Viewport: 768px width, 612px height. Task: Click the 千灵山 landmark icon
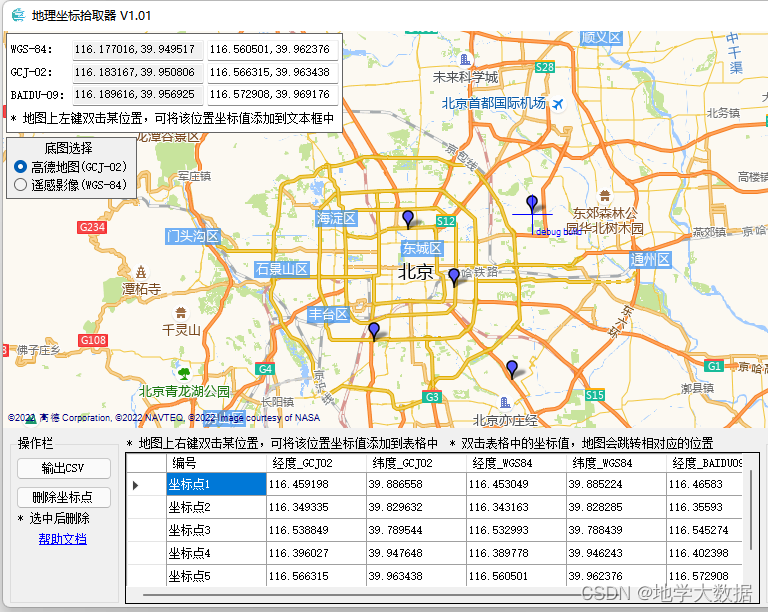[x=181, y=312]
